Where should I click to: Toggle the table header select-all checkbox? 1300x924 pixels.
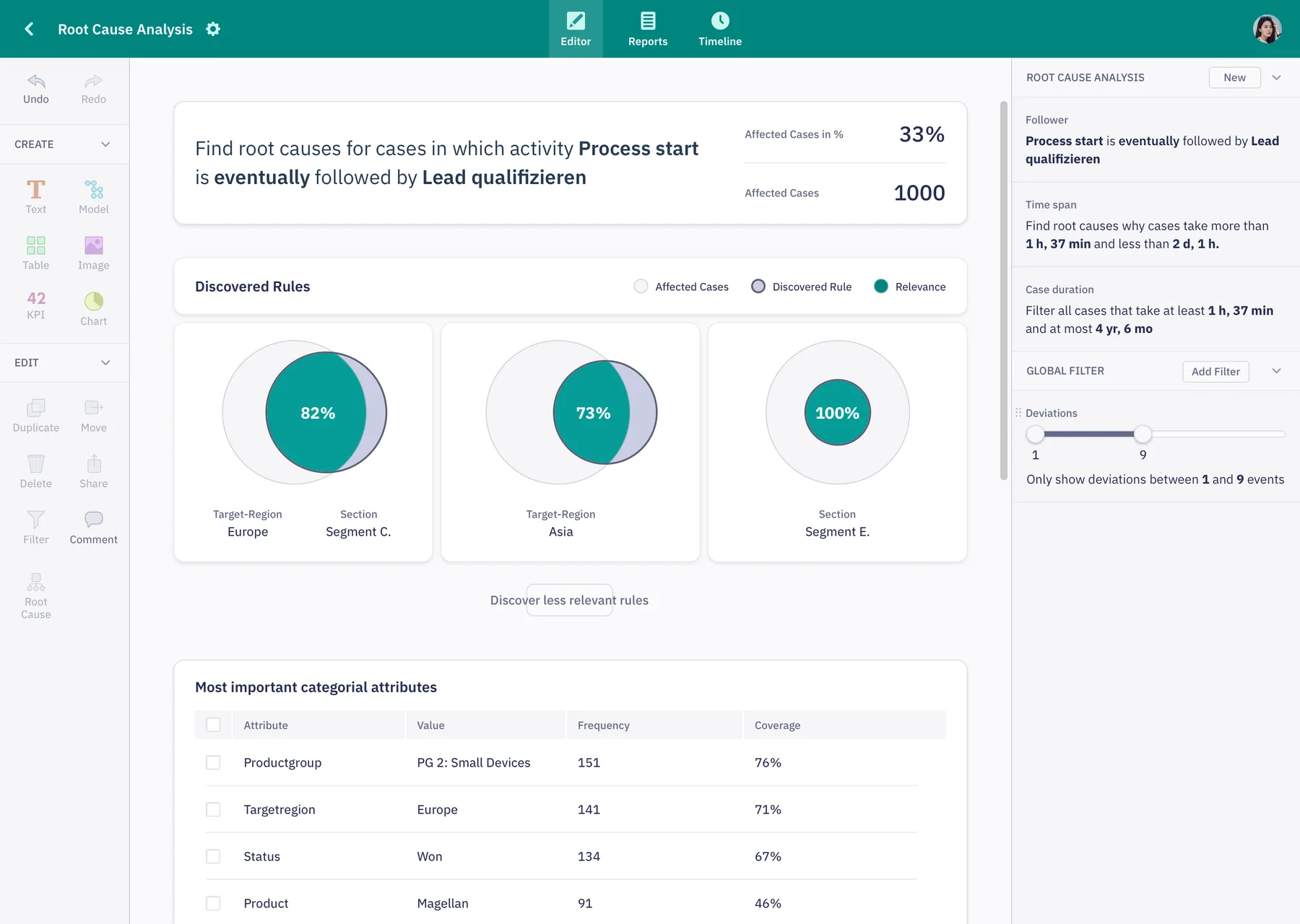coord(213,725)
